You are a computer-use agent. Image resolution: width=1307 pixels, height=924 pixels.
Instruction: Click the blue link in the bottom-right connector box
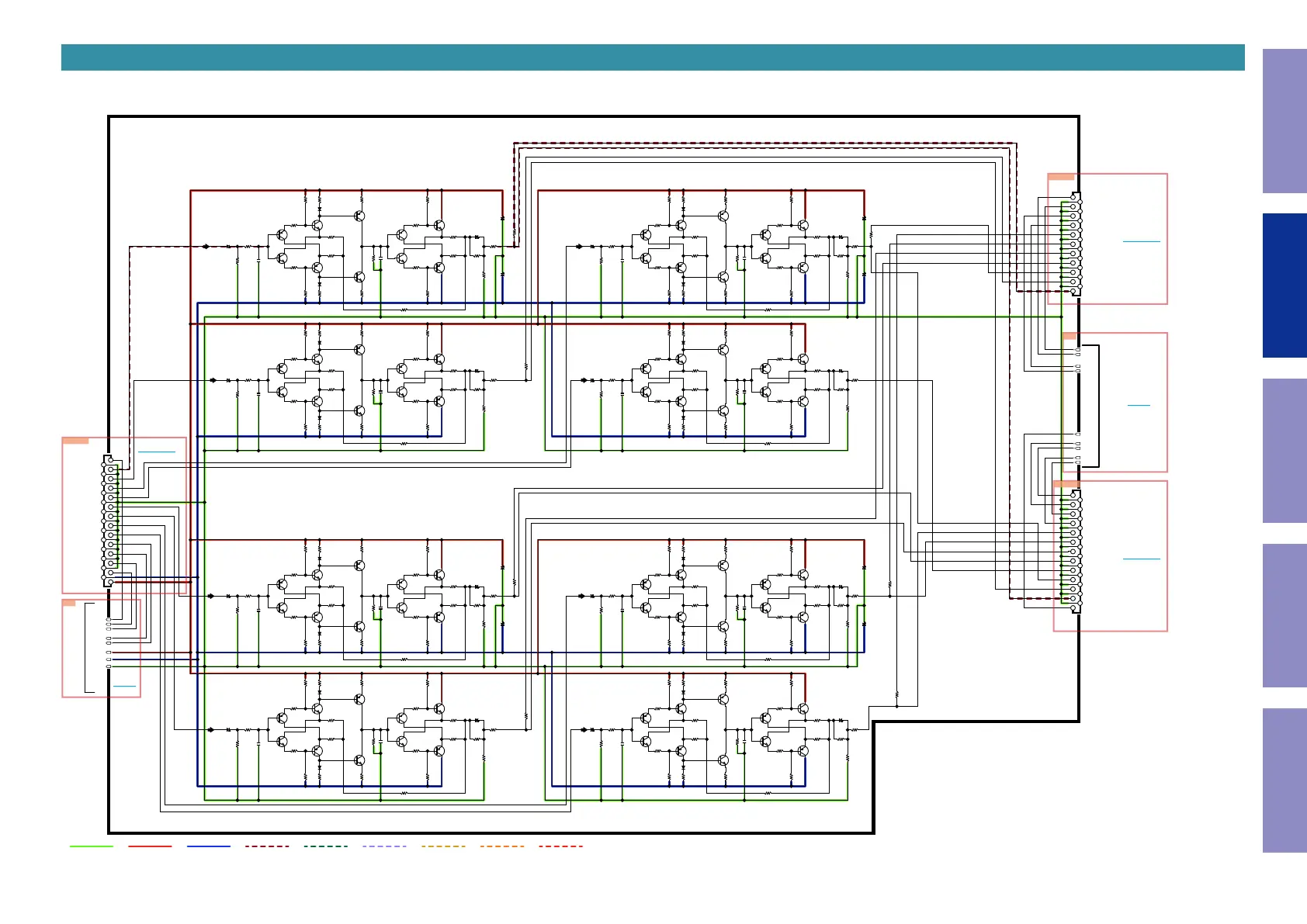click(x=1141, y=559)
